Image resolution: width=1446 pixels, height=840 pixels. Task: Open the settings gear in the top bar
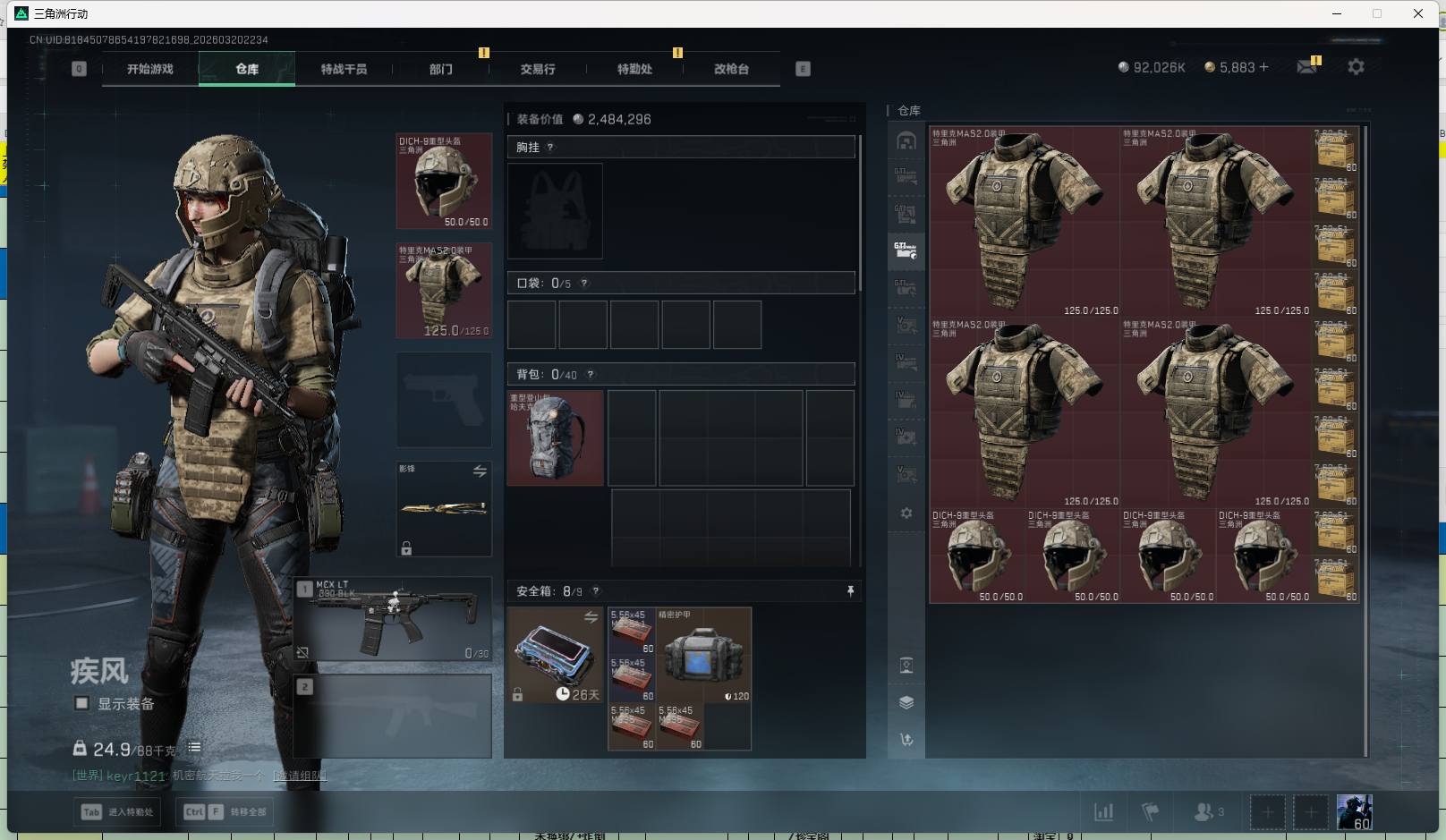click(x=1356, y=67)
